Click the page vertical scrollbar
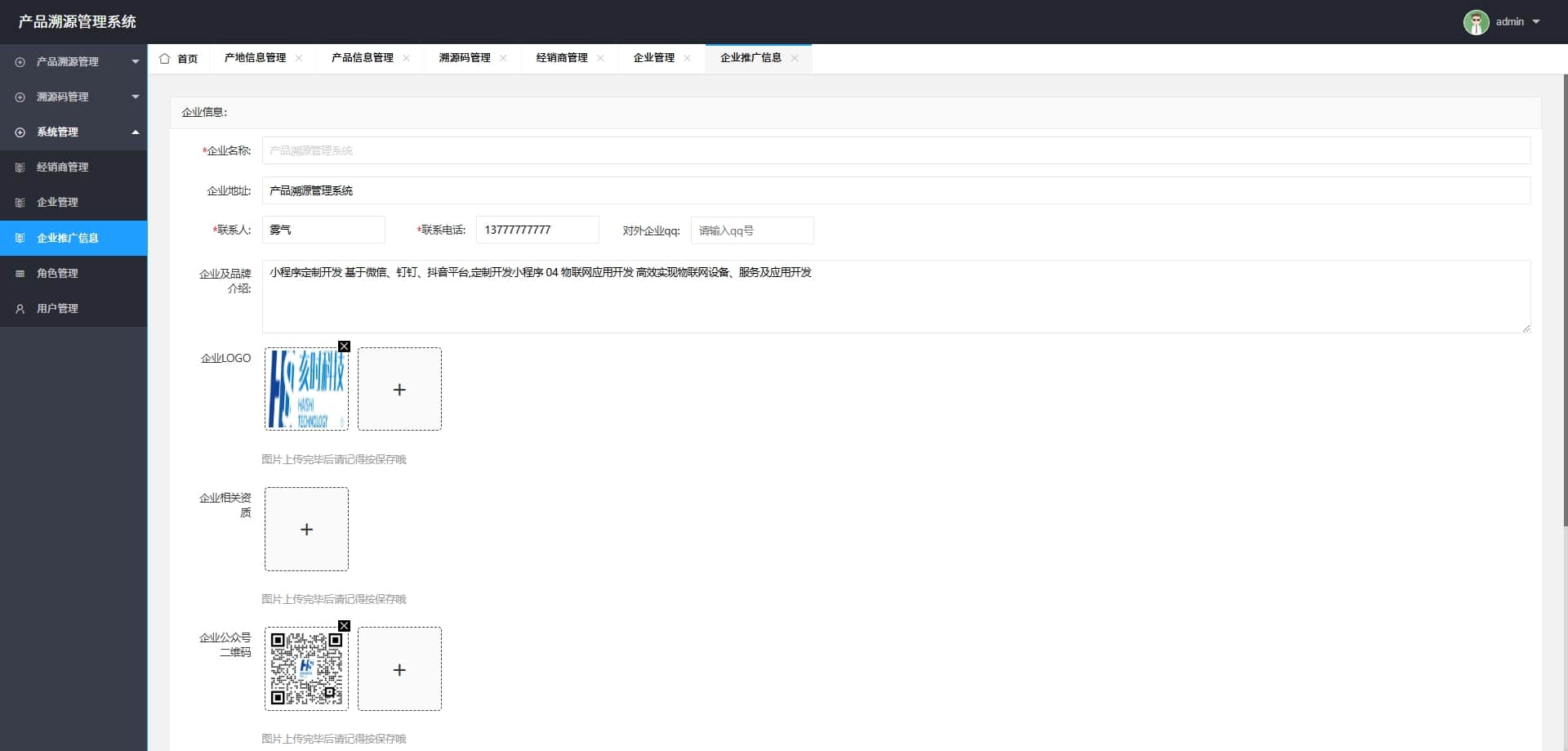This screenshot has width=1568, height=751. coord(1565,301)
